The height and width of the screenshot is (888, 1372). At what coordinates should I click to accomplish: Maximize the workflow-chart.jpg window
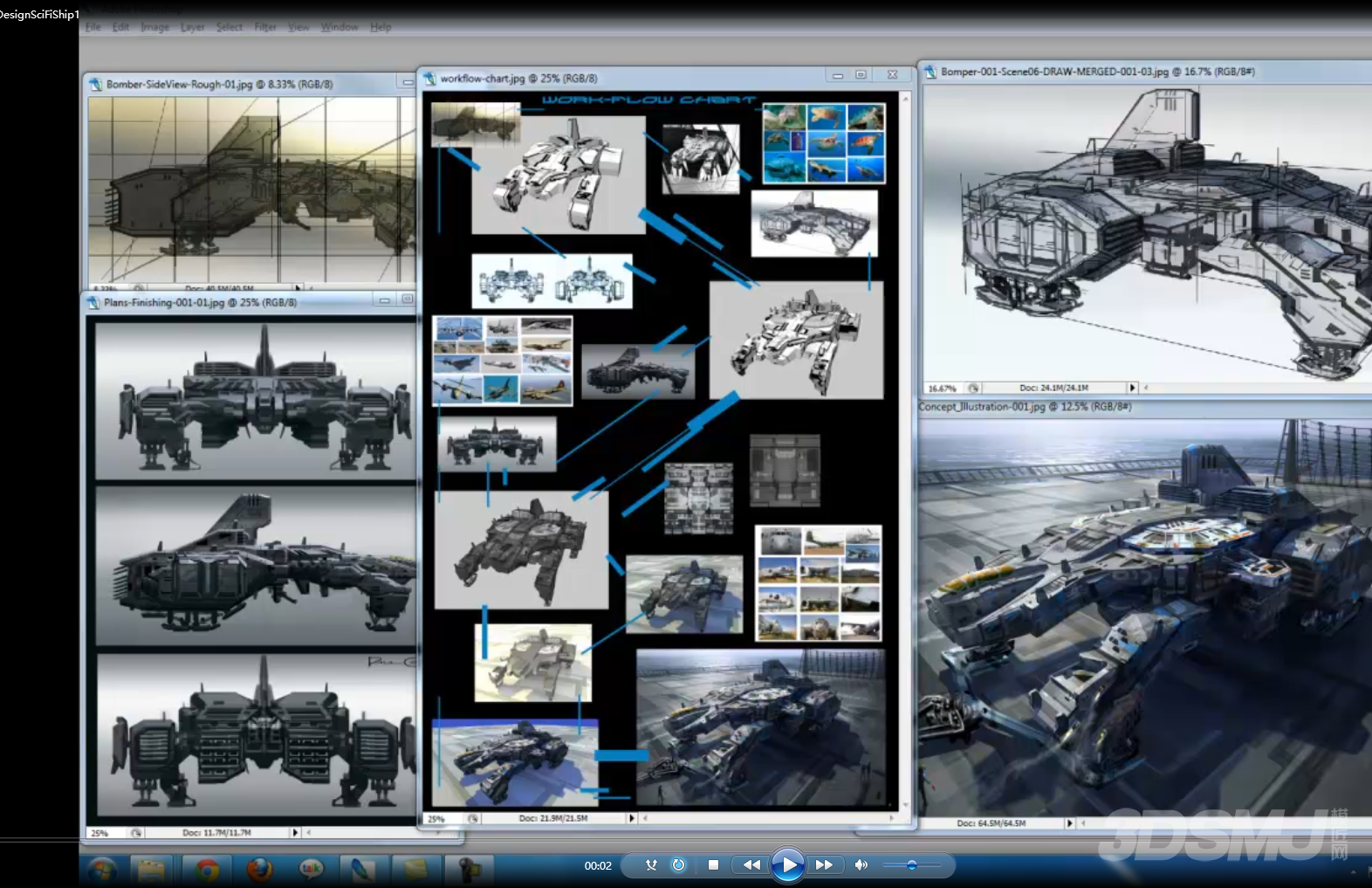[x=861, y=76]
